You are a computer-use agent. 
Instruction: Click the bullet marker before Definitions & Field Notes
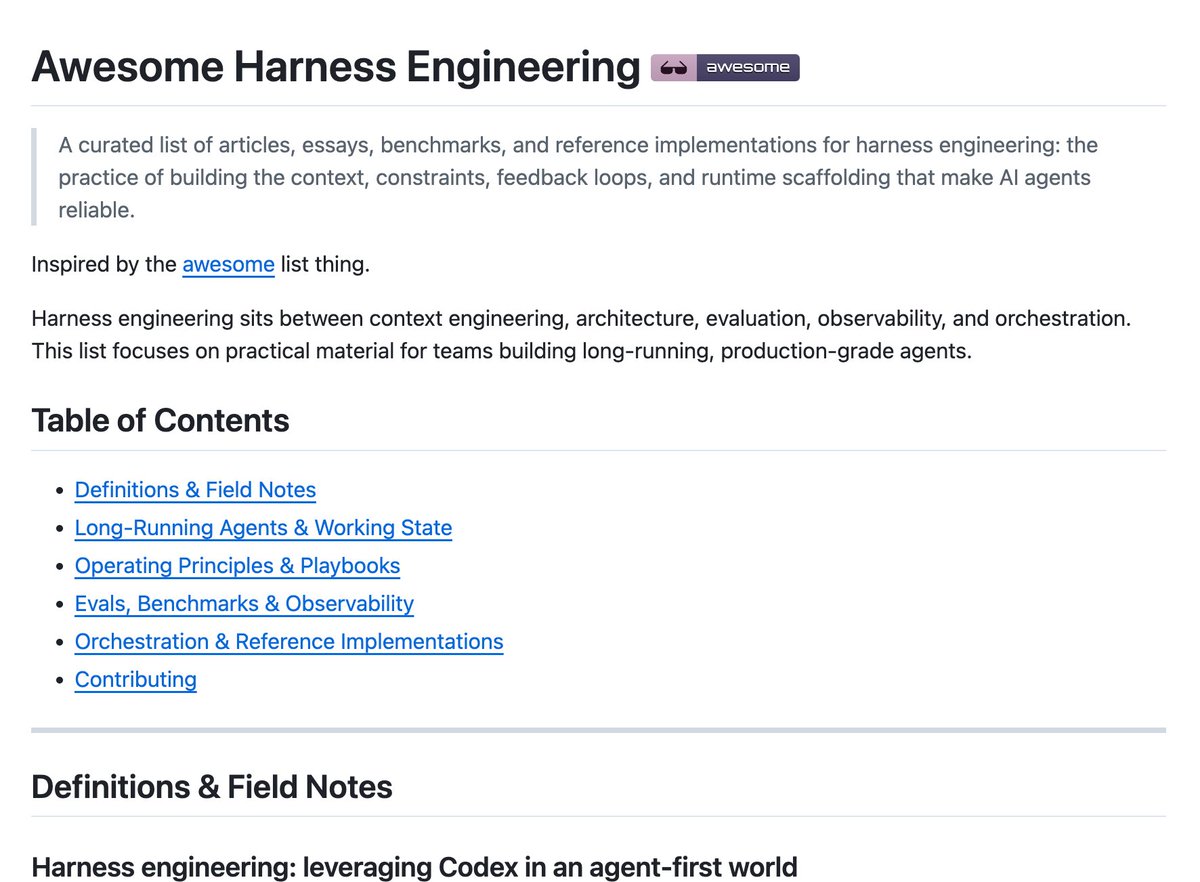[59, 491]
